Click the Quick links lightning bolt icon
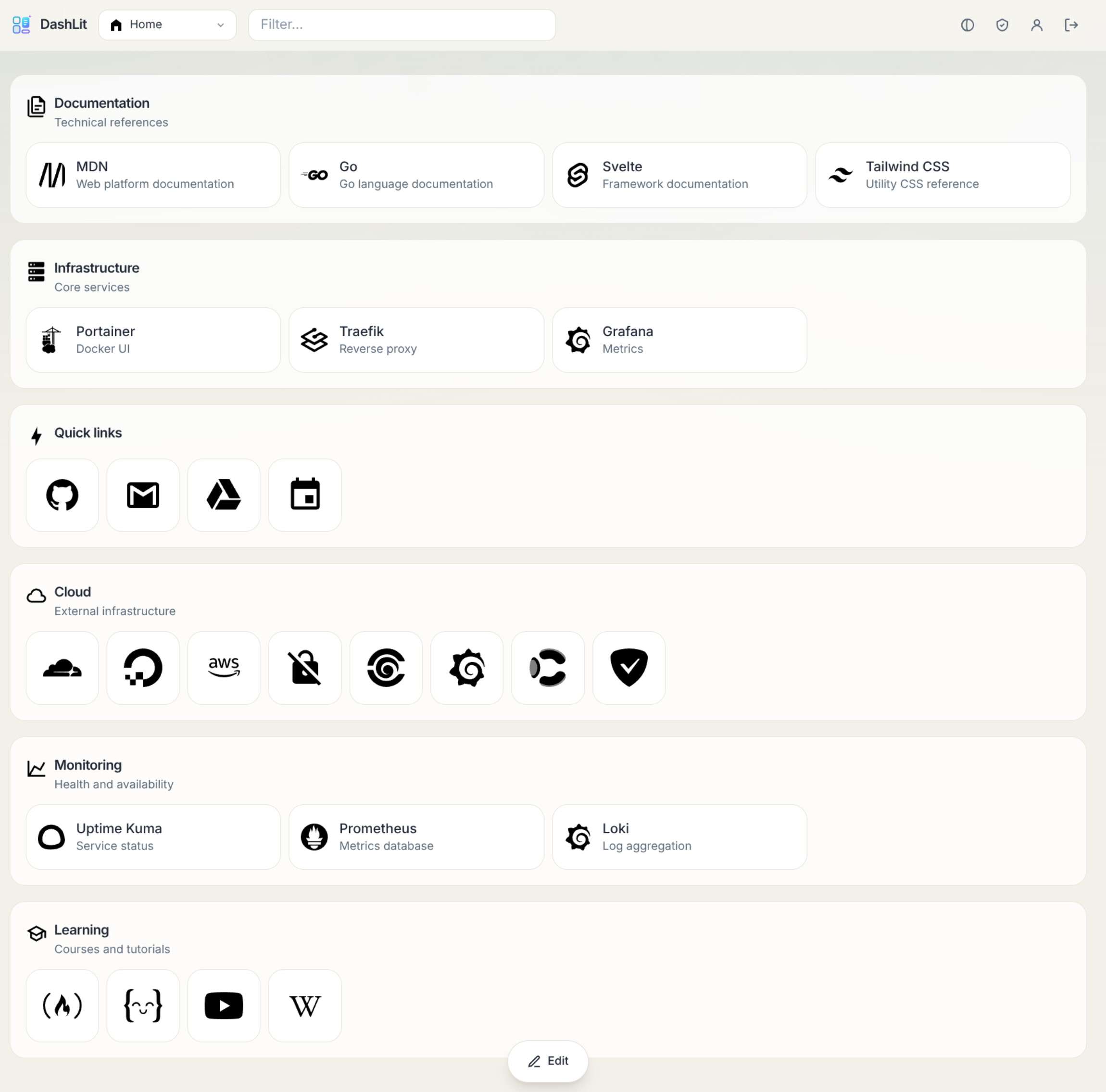Screen dimensions: 1106x1092 [x=36, y=436]
